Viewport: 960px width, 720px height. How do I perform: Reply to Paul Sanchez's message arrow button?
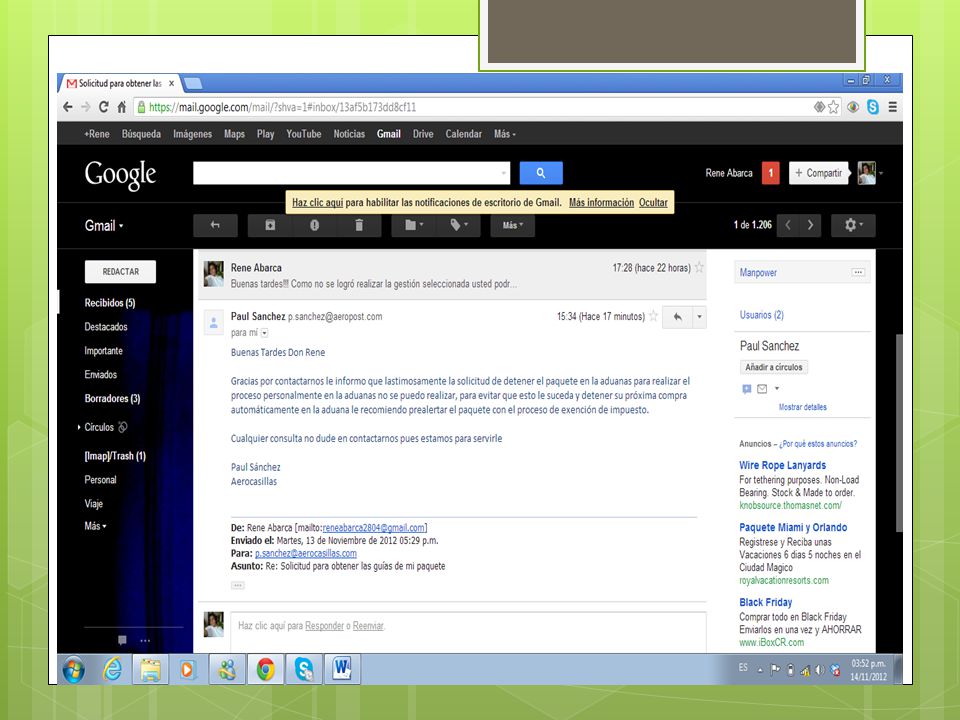coord(677,317)
